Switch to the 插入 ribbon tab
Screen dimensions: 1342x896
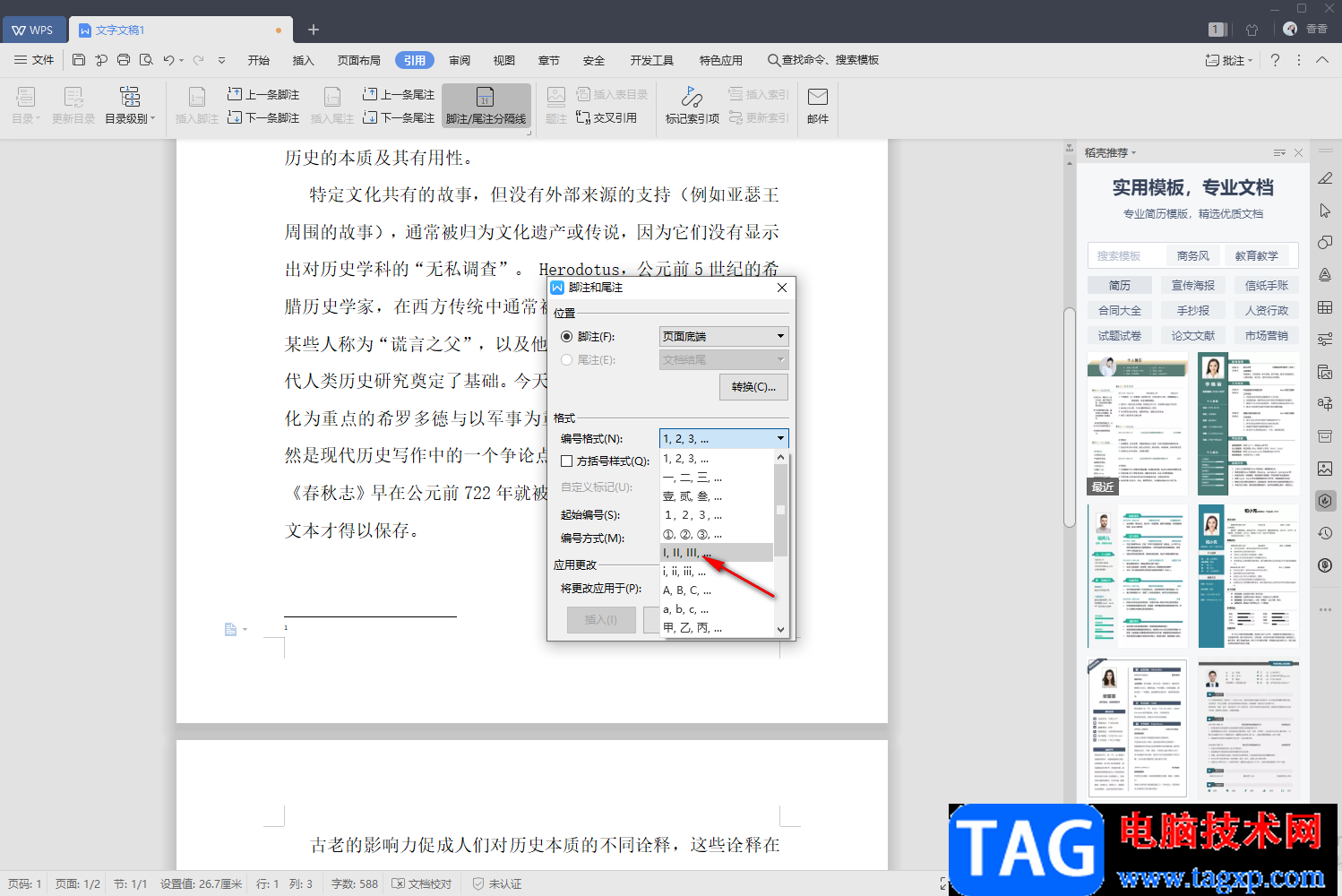click(x=303, y=60)
